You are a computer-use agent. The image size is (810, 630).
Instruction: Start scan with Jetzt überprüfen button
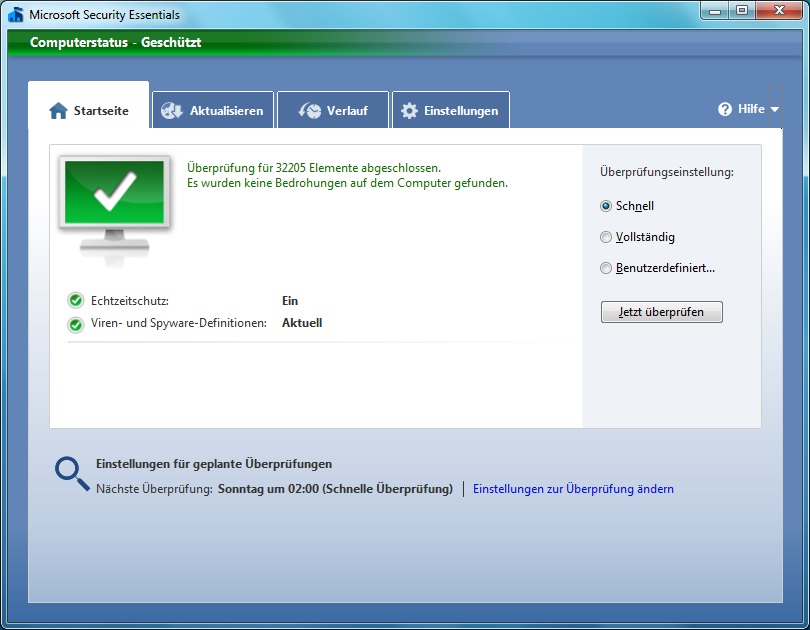[x=661, y=312]
